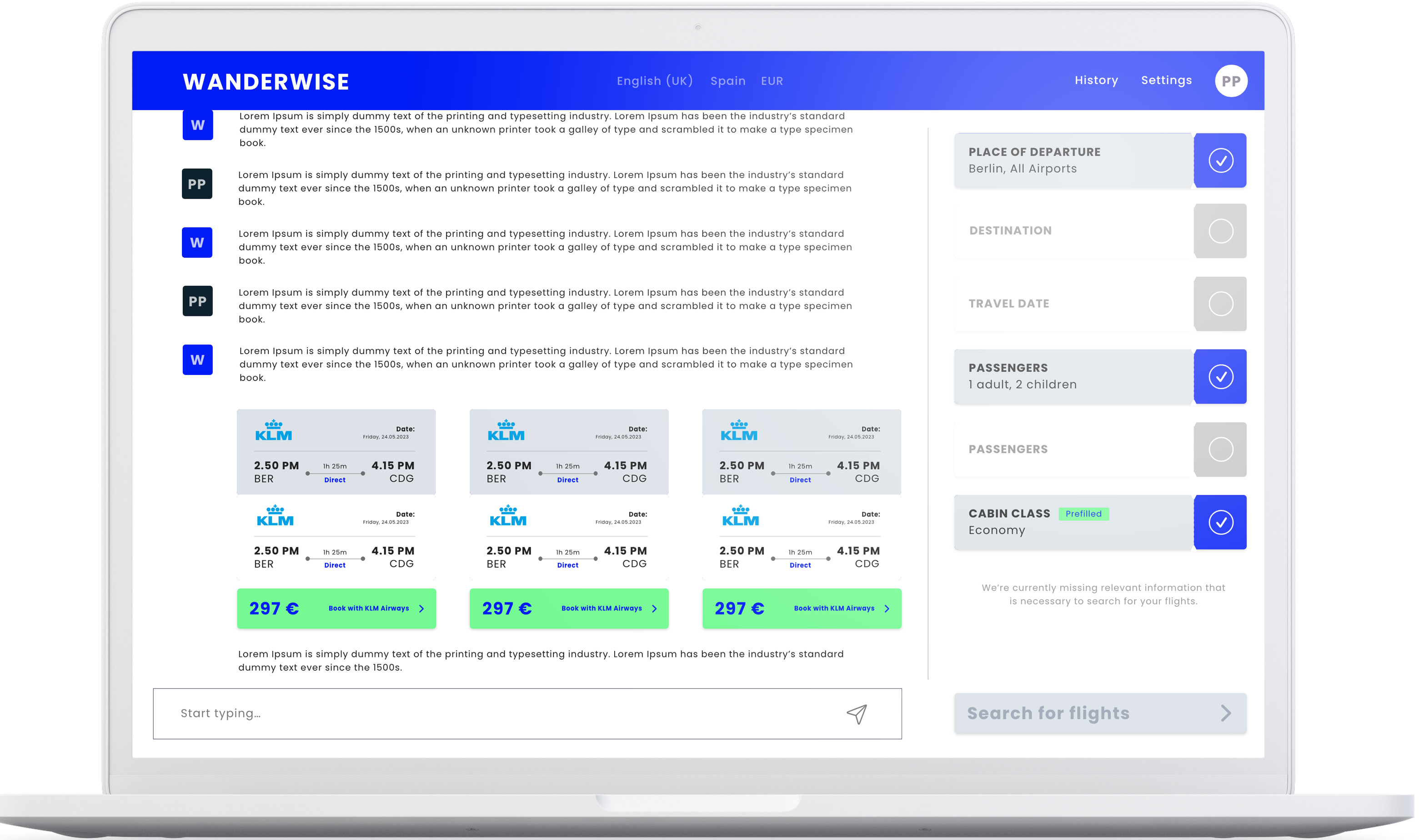Image resolution: width=1419 pixels, height=840 pixels.
Task: Open the PP profile avatar in header
Action: tap(1230, 81)
